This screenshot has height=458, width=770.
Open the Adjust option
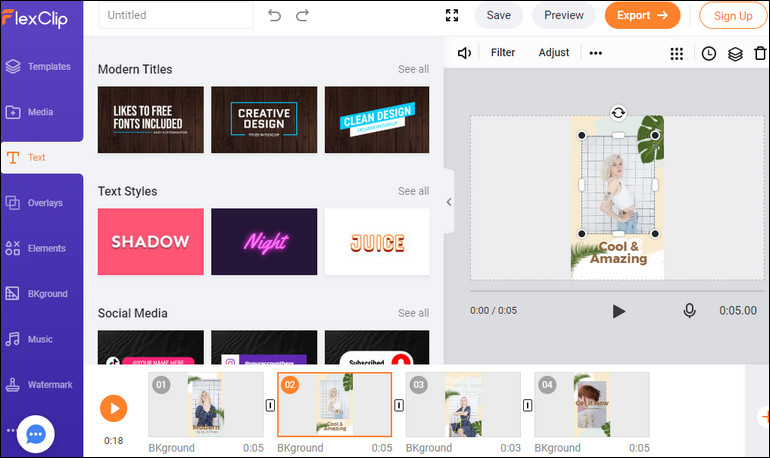click(x=553, y=53)
